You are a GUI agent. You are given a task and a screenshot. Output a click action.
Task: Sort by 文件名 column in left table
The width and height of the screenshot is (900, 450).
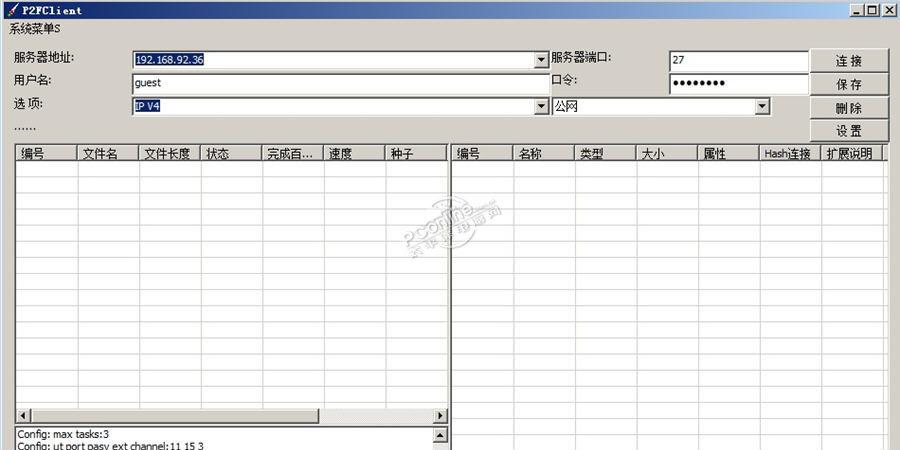click(108, 153)
